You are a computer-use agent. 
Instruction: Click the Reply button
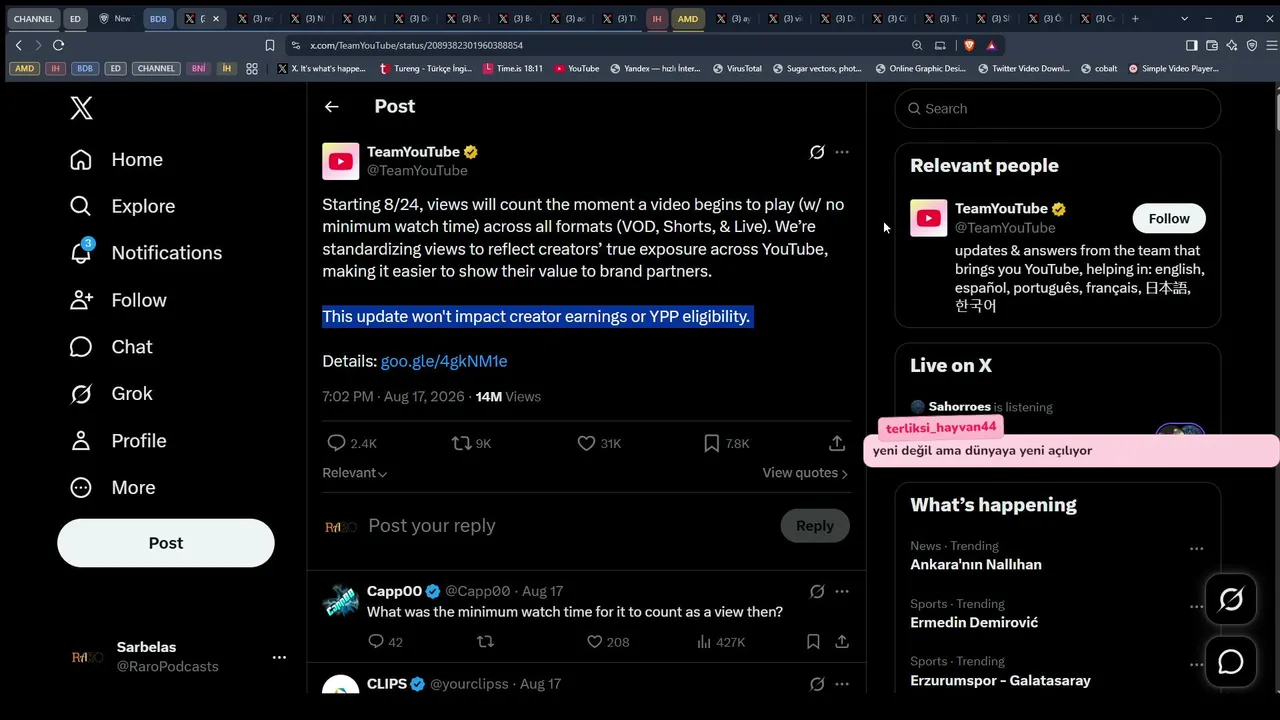pos(815,526)
